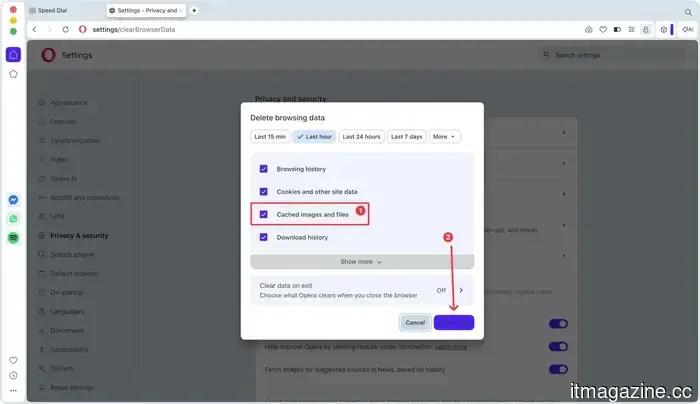
Task: Select Last 24 hours time range
Action: [361, 137]
